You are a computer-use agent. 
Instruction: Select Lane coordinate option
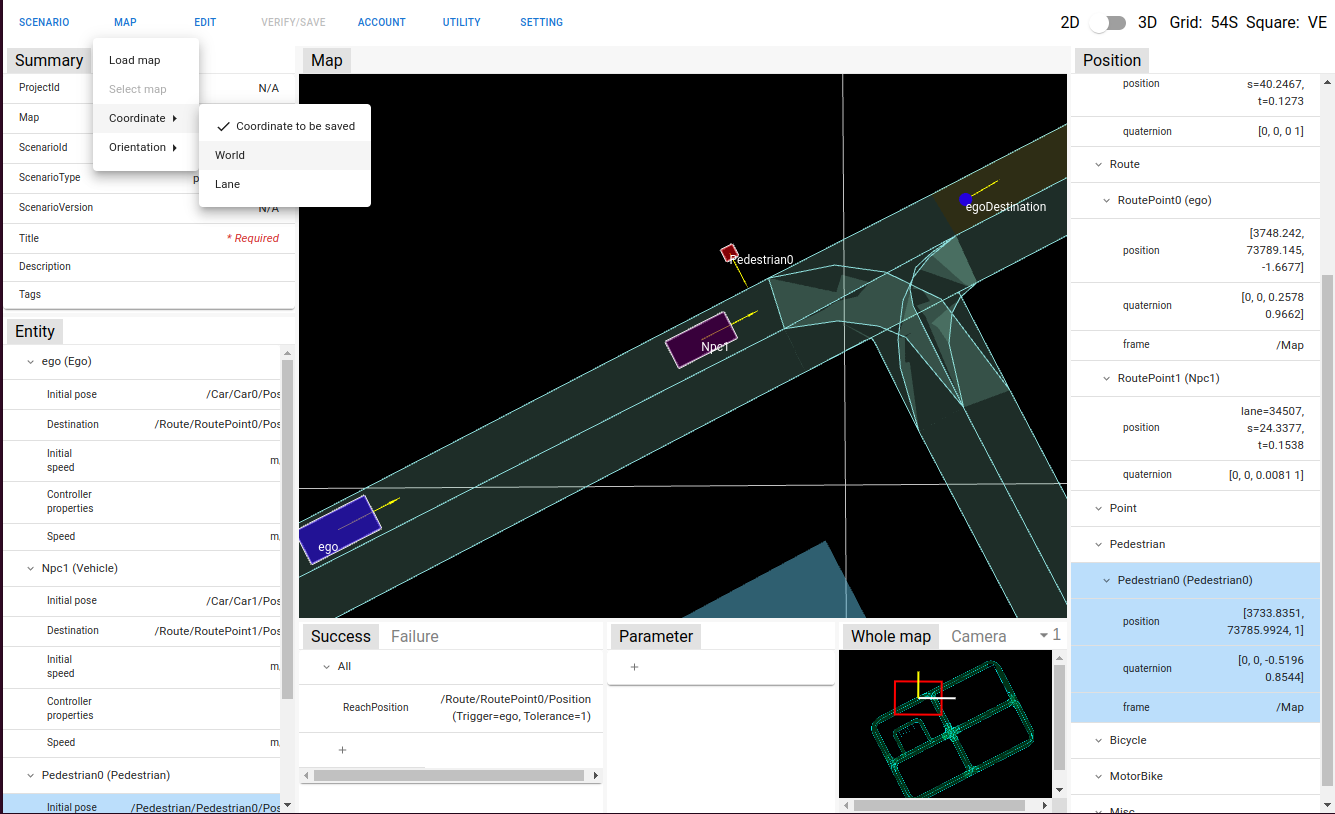tap(228, 184)
